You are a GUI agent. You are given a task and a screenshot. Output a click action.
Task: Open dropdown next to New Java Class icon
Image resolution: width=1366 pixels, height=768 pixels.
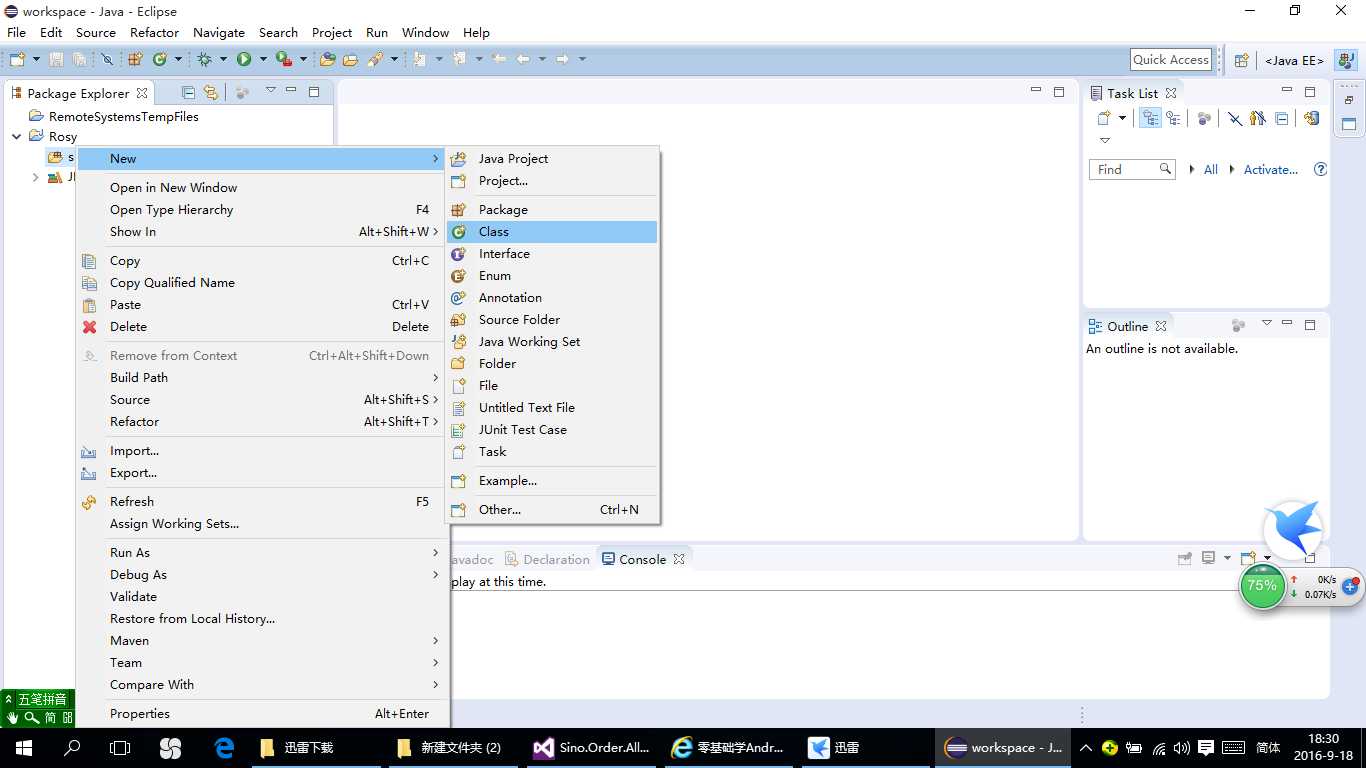(x=178, y=59)
